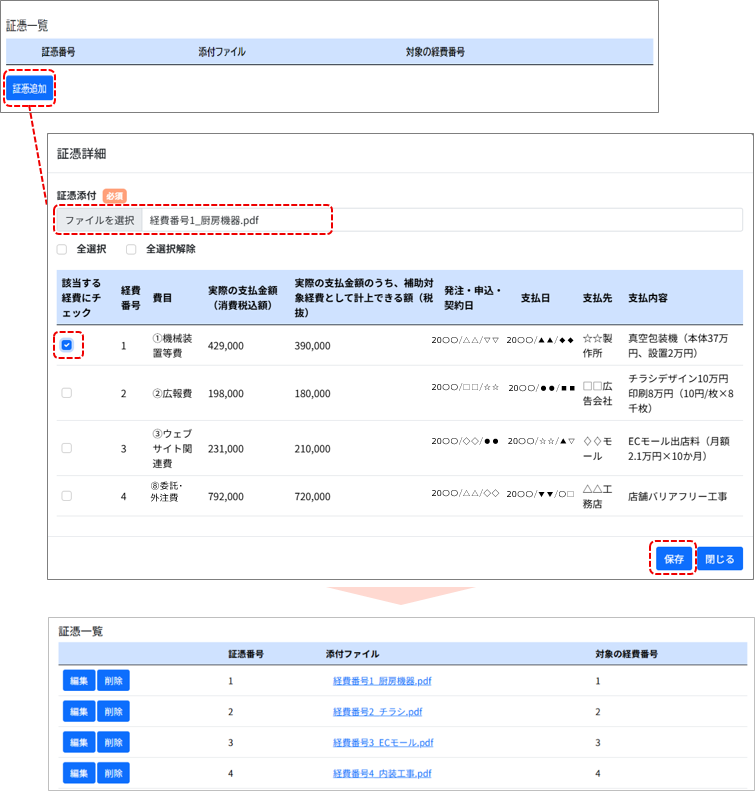Open the 経費番号3_ECモール.pdf attachment link
The width and height of the screenshot is (755, 791).
point(382,743)
